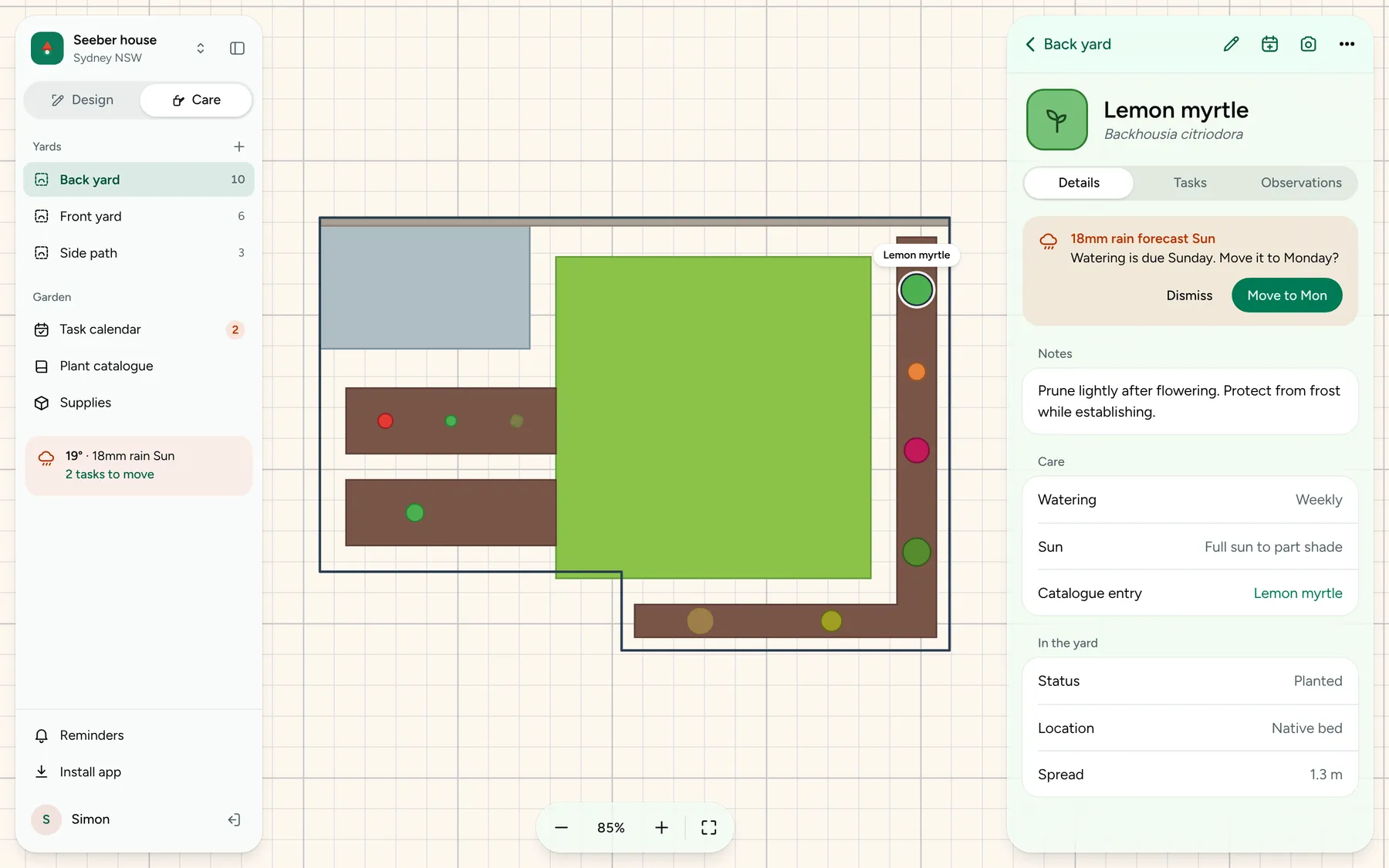The height and width of the screenshot is (868, 1389).
Task: Switch to Care mode
Action: [x=197, y=100]
